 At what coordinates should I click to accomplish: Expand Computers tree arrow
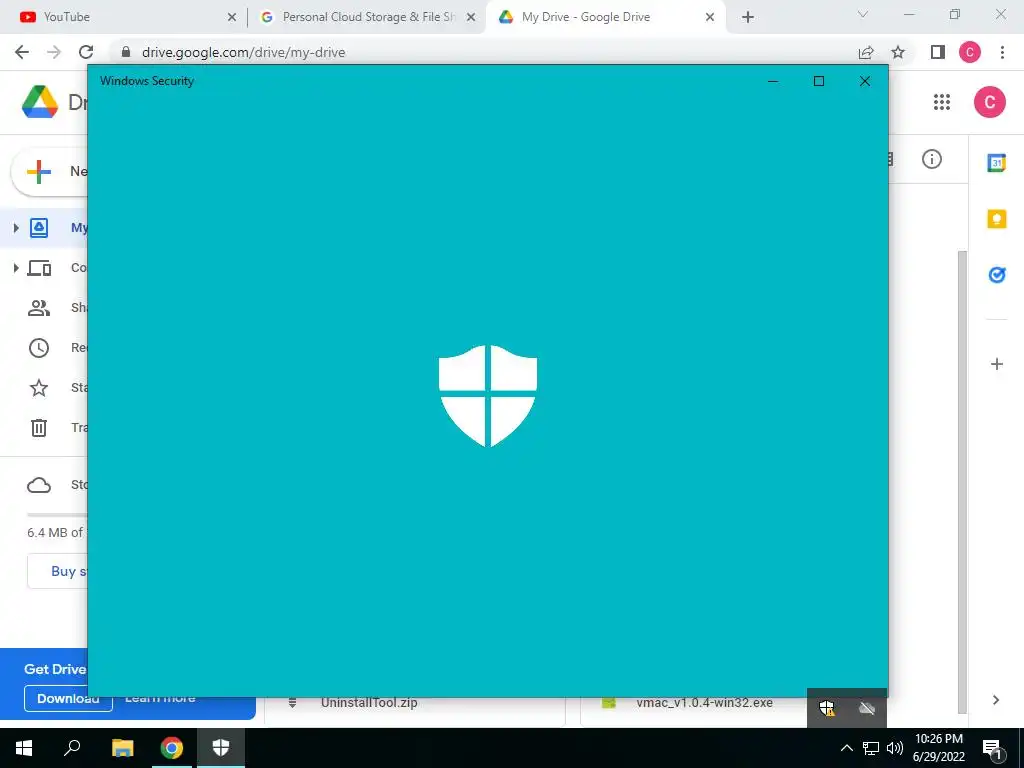pyautogui.click(x=16, y=268)
